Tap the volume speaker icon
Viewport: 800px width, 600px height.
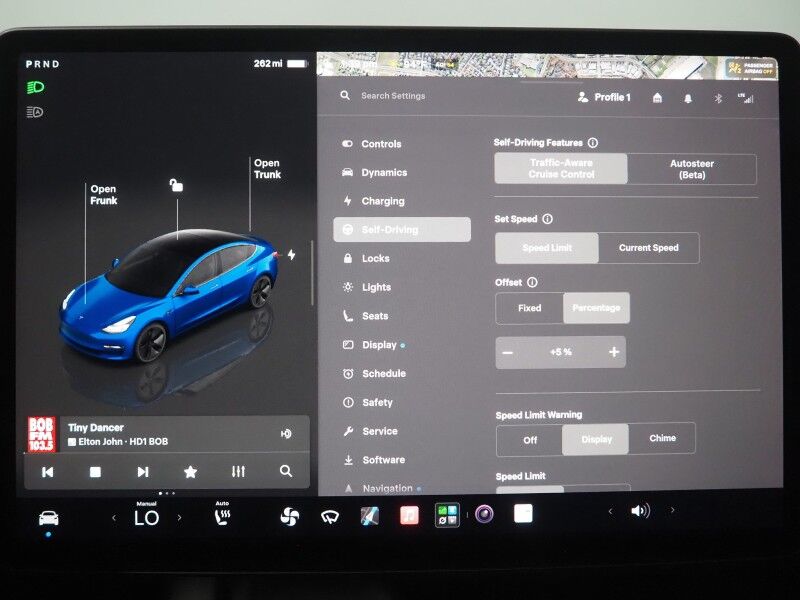(x=640, y=511)
